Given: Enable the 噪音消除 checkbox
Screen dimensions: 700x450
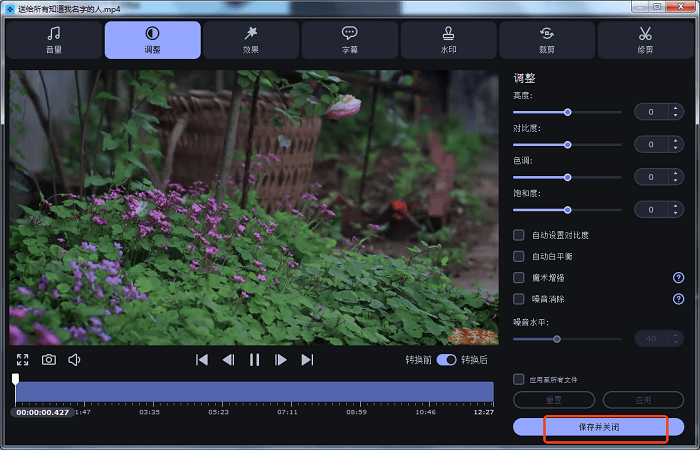Looking at the screenshot, I should (518, 299).
